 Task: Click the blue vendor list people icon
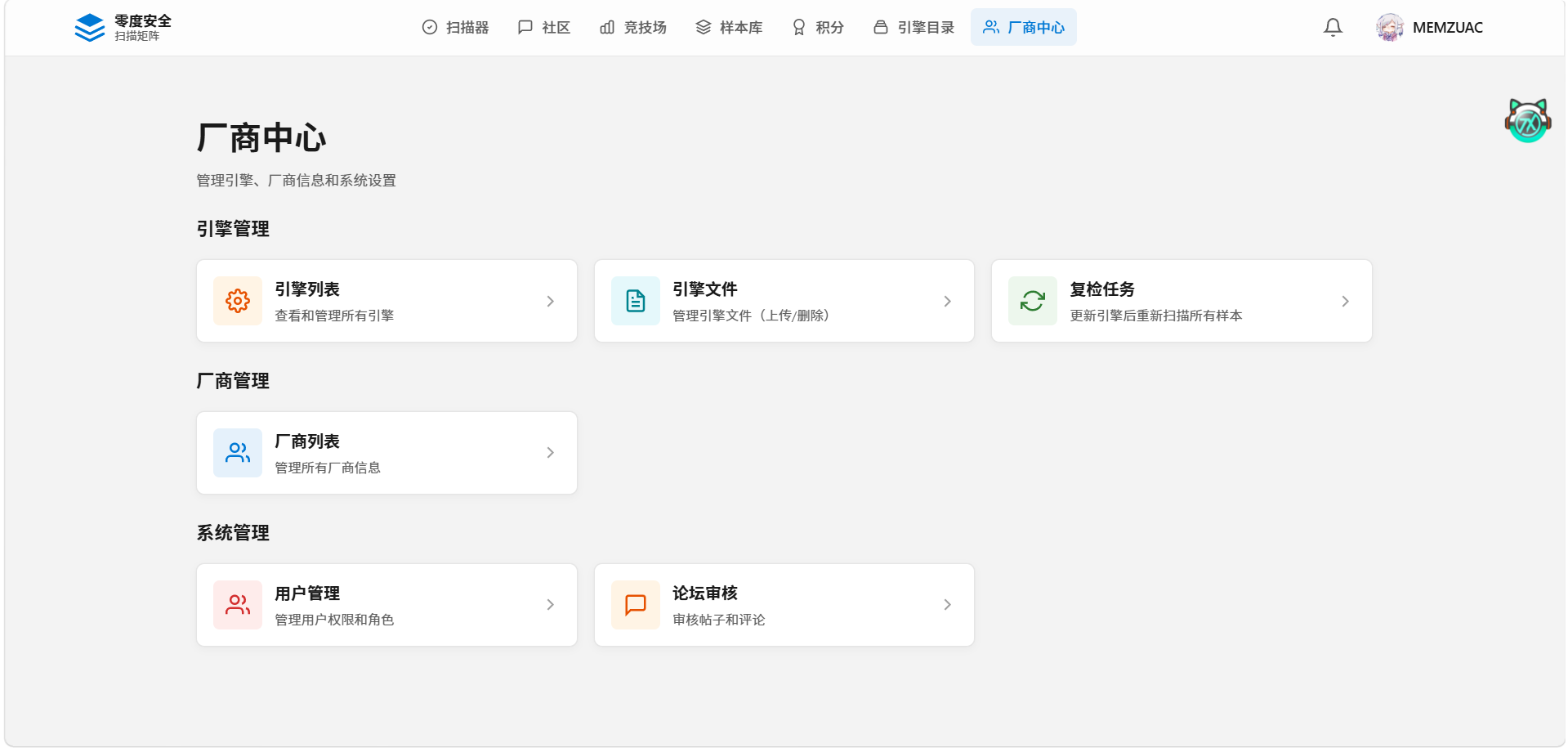pyautogui.click(x=238, y=453)
